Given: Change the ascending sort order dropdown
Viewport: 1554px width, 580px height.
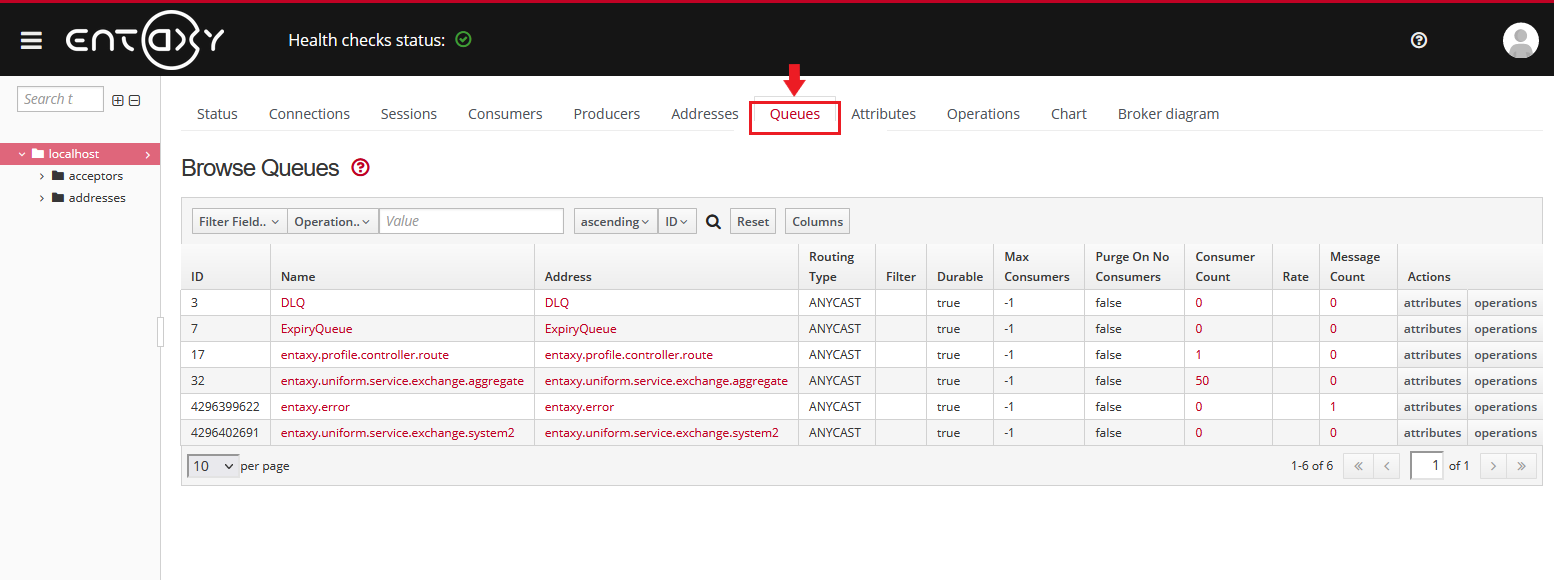Looking at the screenshot, I should 616,222.
